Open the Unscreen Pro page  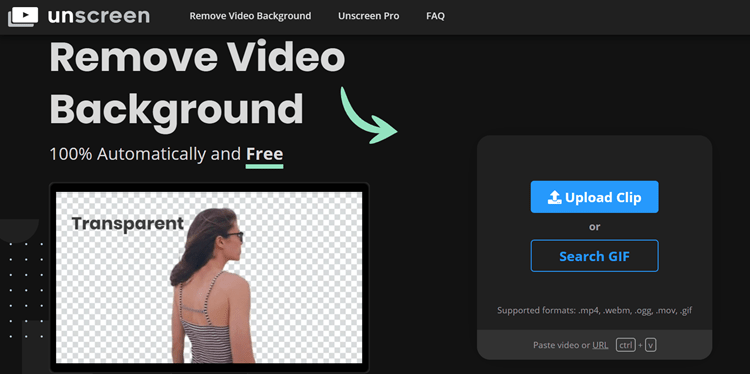click(368, 16)
